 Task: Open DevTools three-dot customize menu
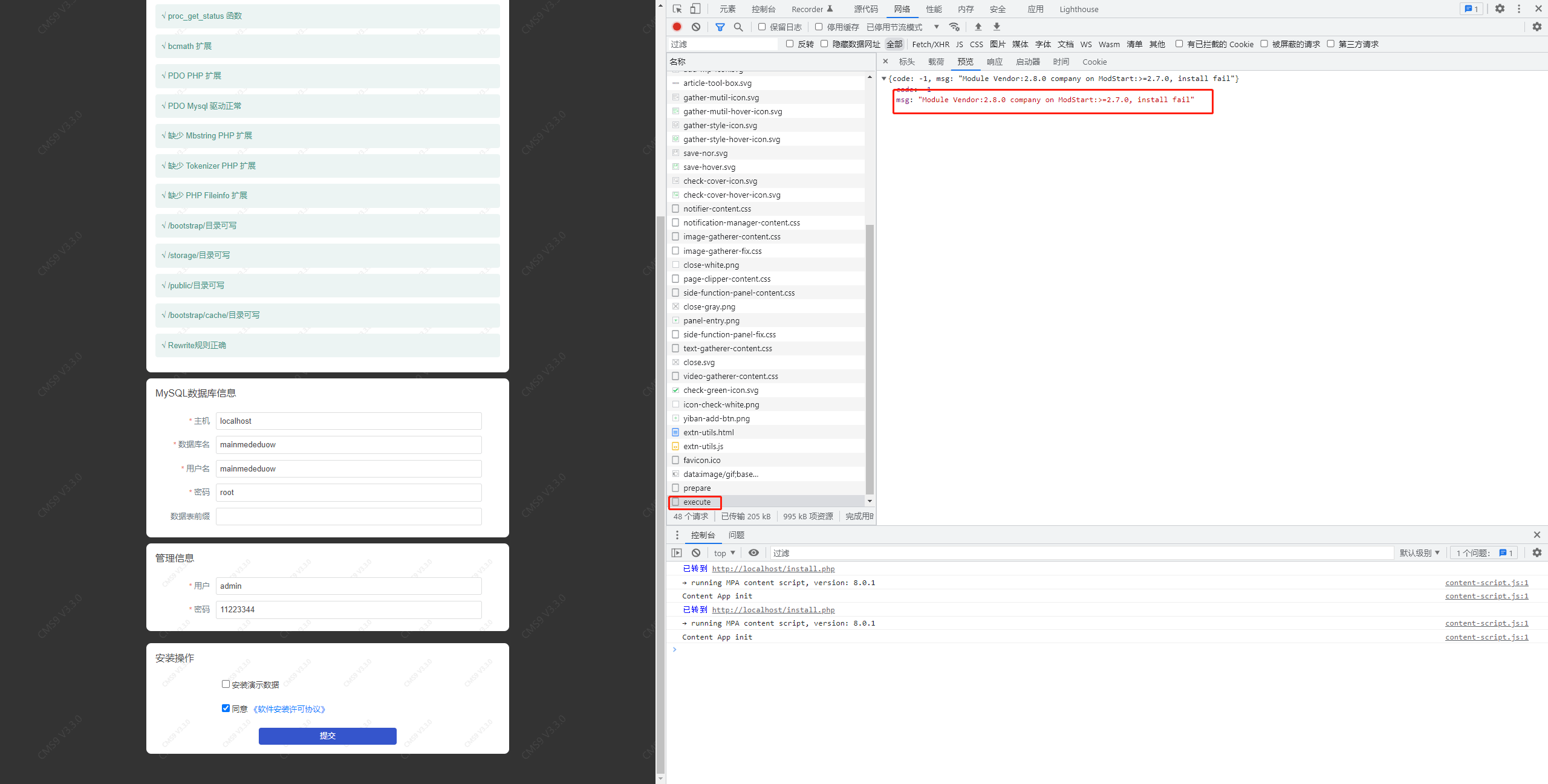[x=1519, y=9]
